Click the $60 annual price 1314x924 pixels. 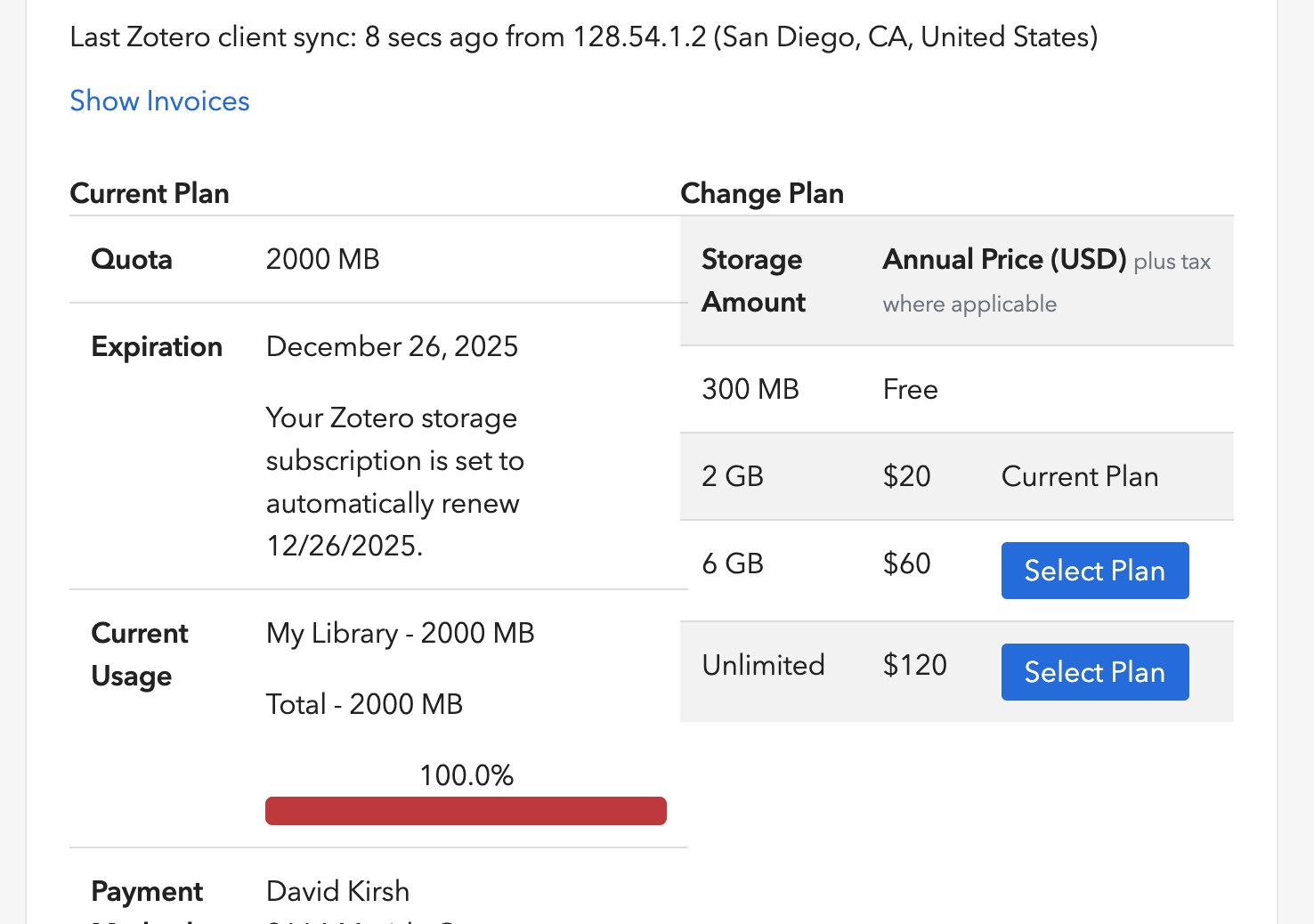pos(906,563)
